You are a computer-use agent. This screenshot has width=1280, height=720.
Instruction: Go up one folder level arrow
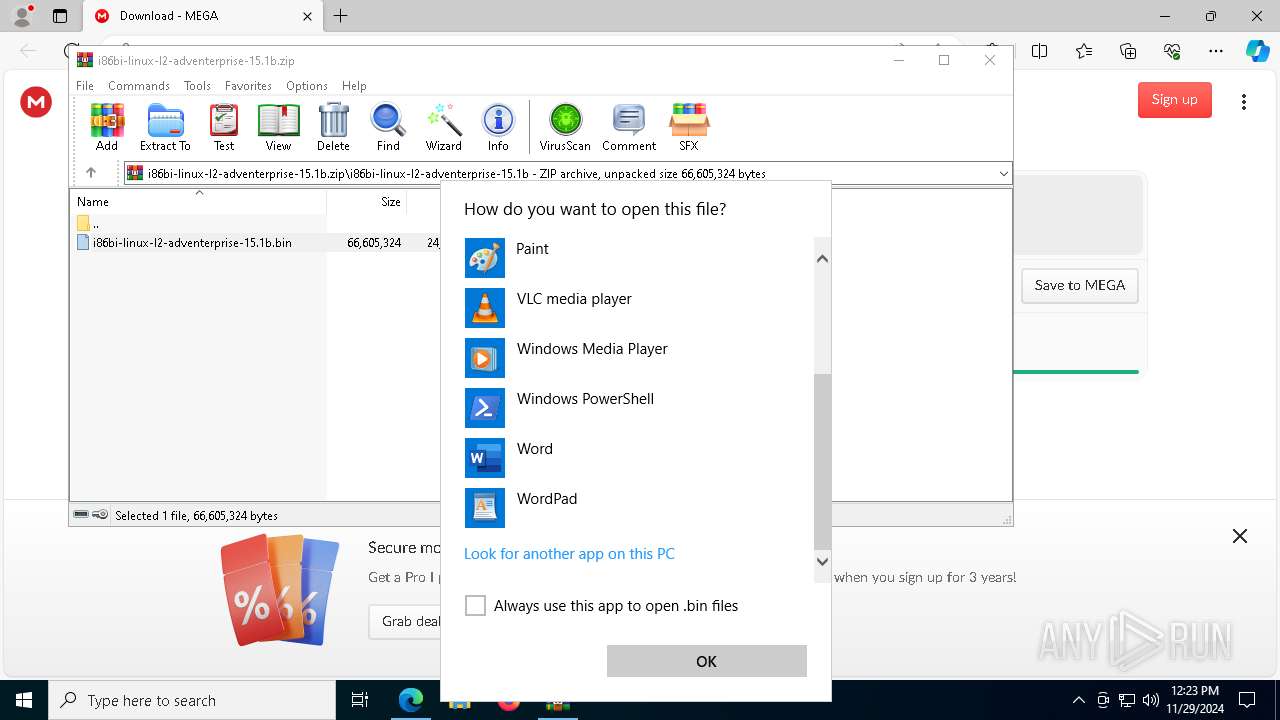[x=91, y=173]
